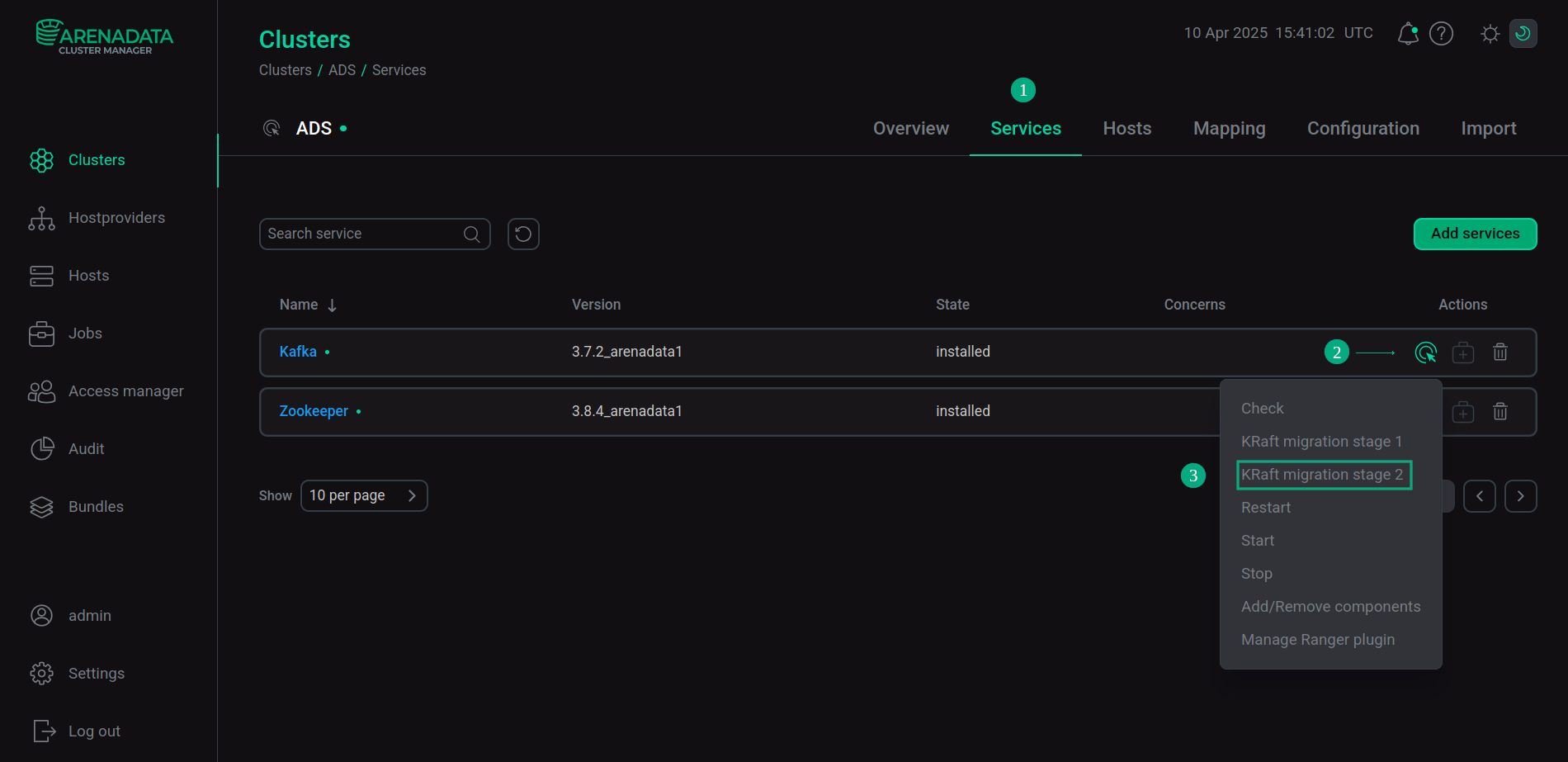
Task: Open the Zookeeper service link
Action: point(314,411)
